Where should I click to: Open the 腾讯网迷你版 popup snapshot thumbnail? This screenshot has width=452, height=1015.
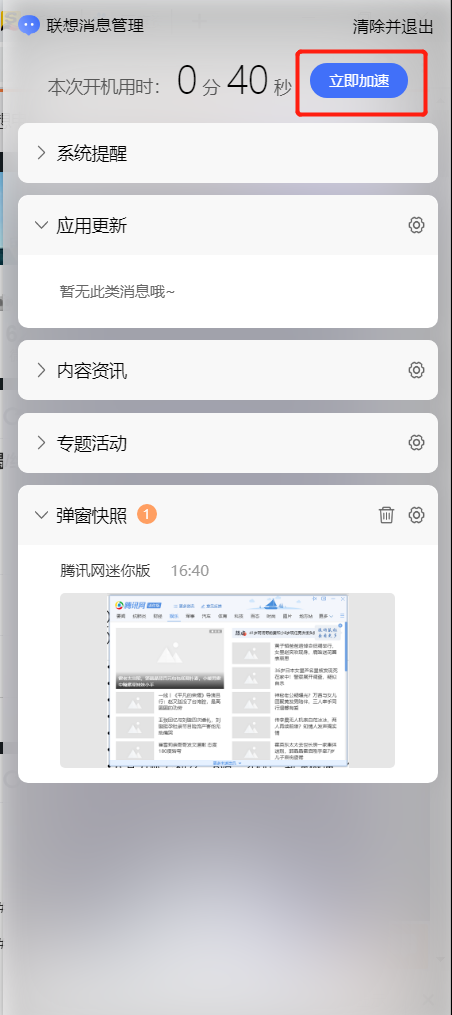227,680
